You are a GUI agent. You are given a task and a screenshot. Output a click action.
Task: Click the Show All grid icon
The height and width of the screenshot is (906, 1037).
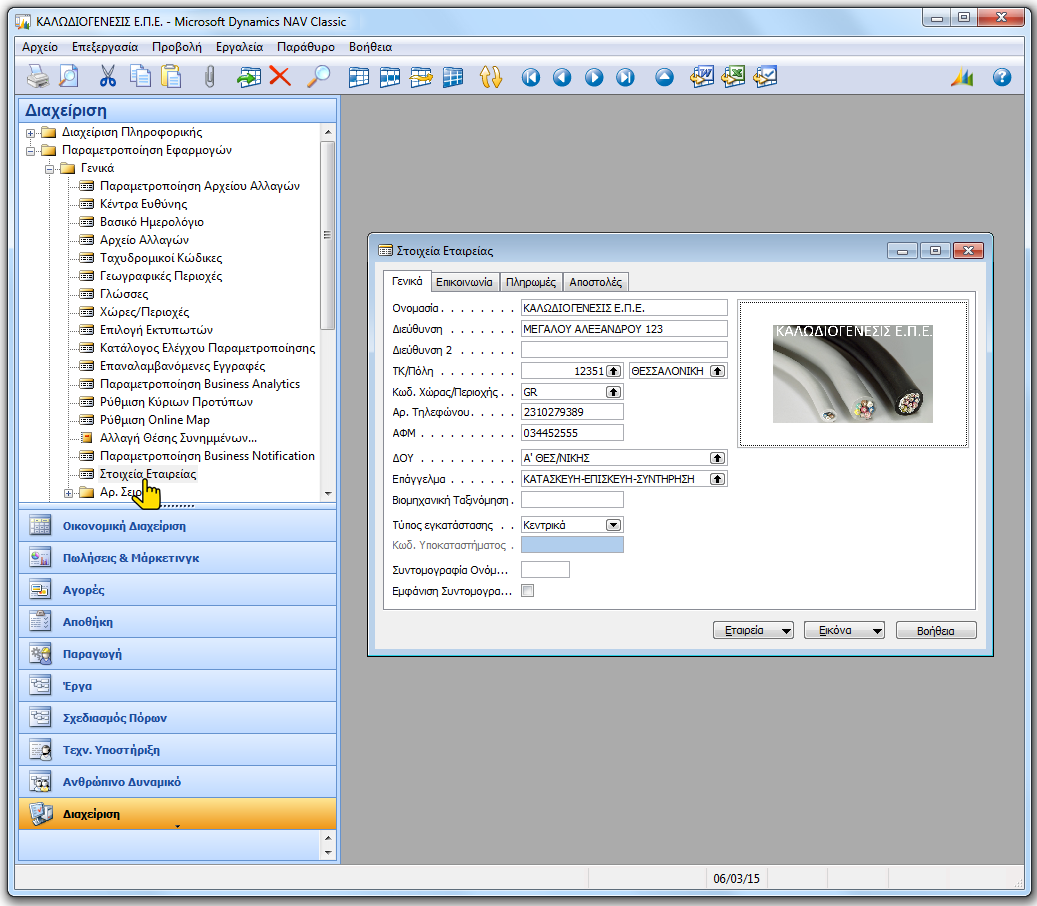coord(452,77)
